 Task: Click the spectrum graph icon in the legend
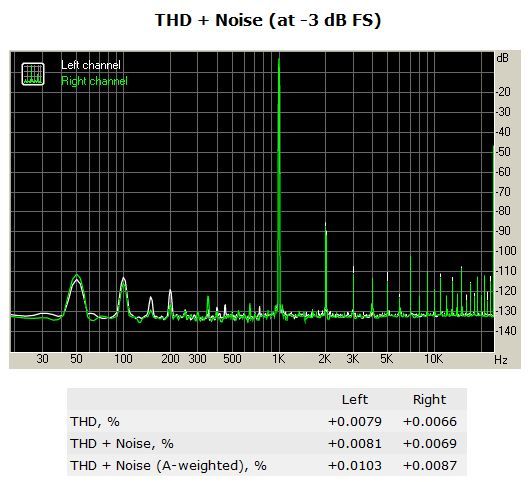pos(33,74)
